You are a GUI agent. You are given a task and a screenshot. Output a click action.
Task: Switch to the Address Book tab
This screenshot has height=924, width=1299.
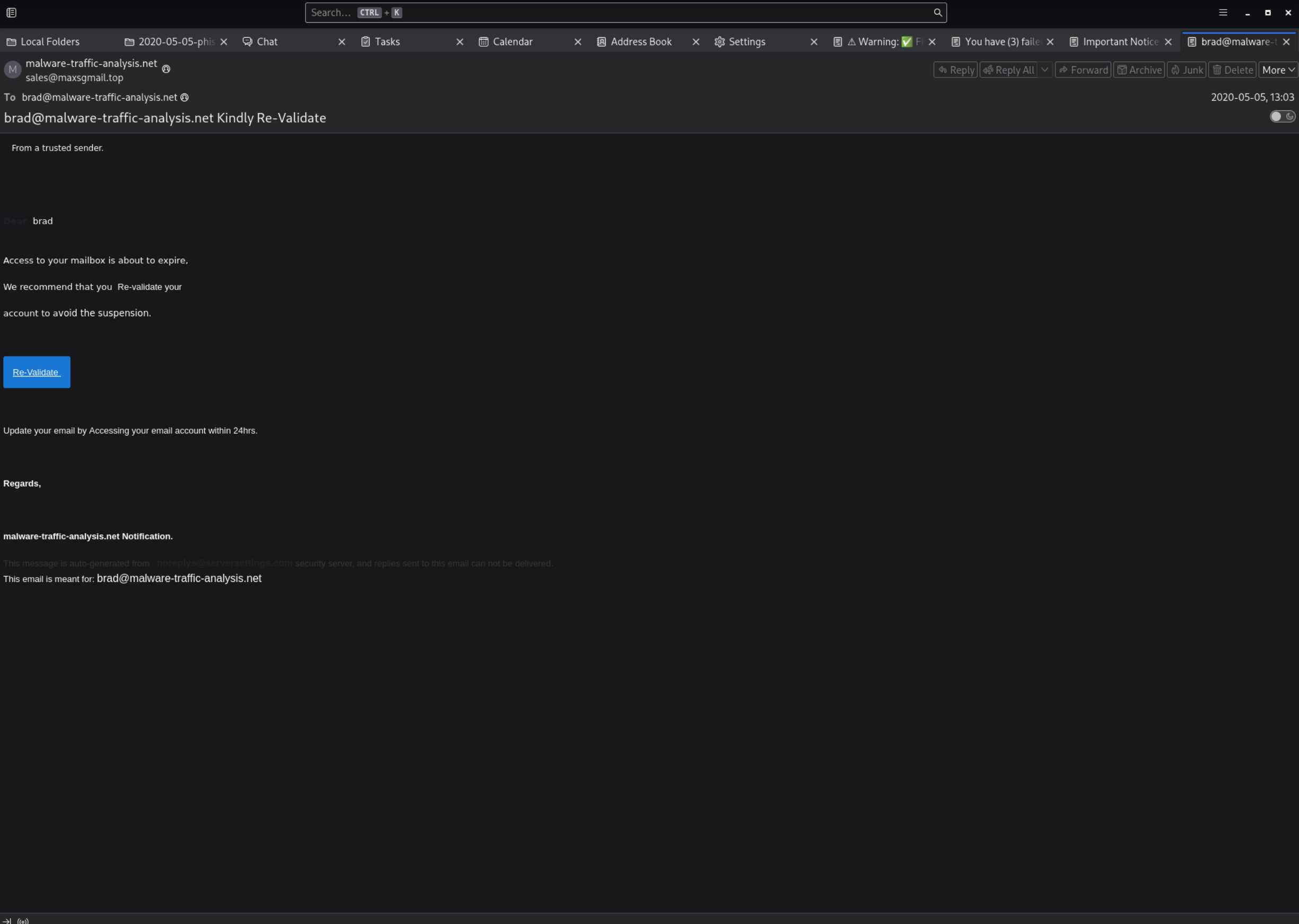(x=641, y=41)
